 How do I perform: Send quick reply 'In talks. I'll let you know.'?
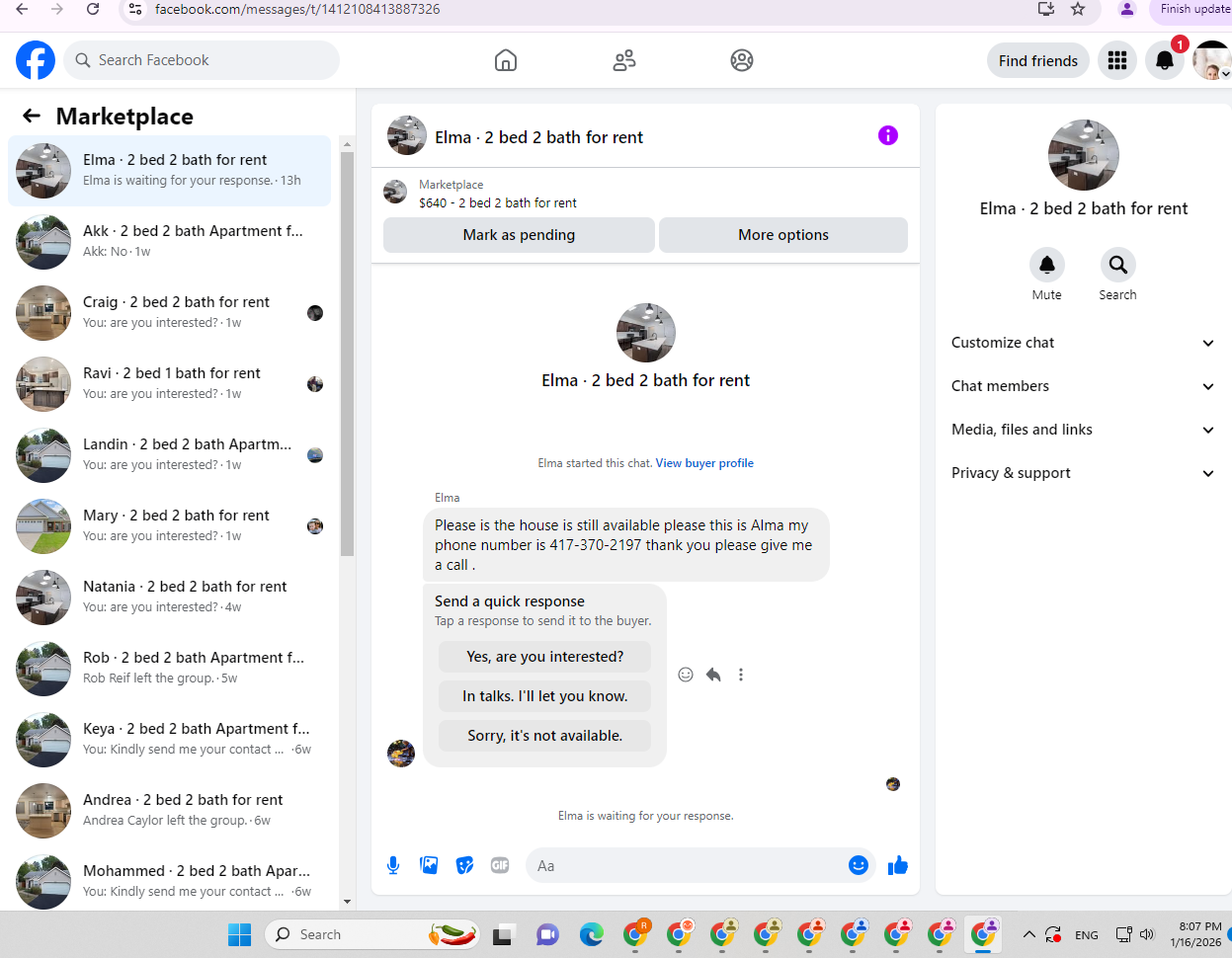pyautogui.click(x=545, y=696)
